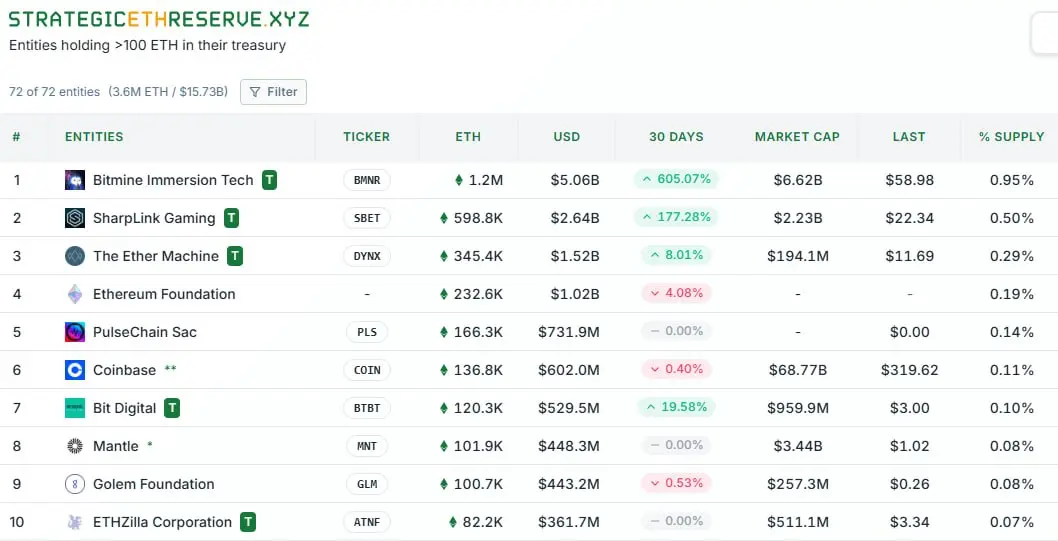Click the Bit Digital logo icon

75,408
